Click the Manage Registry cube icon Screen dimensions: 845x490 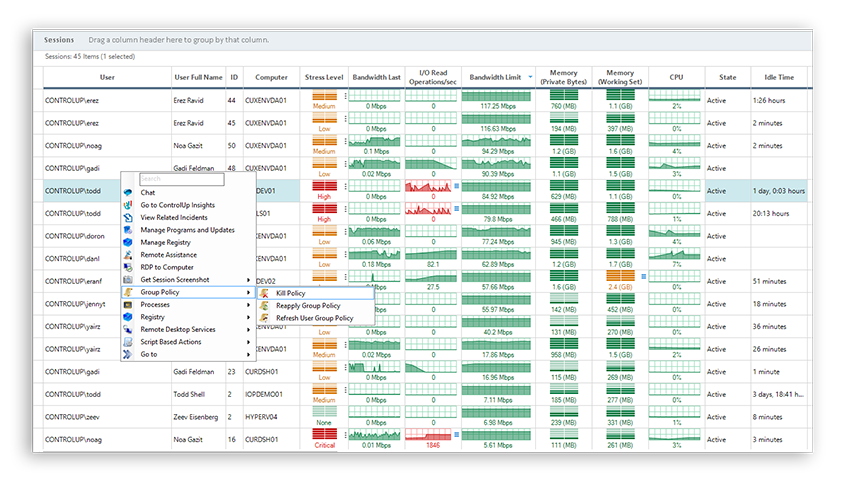128,242
